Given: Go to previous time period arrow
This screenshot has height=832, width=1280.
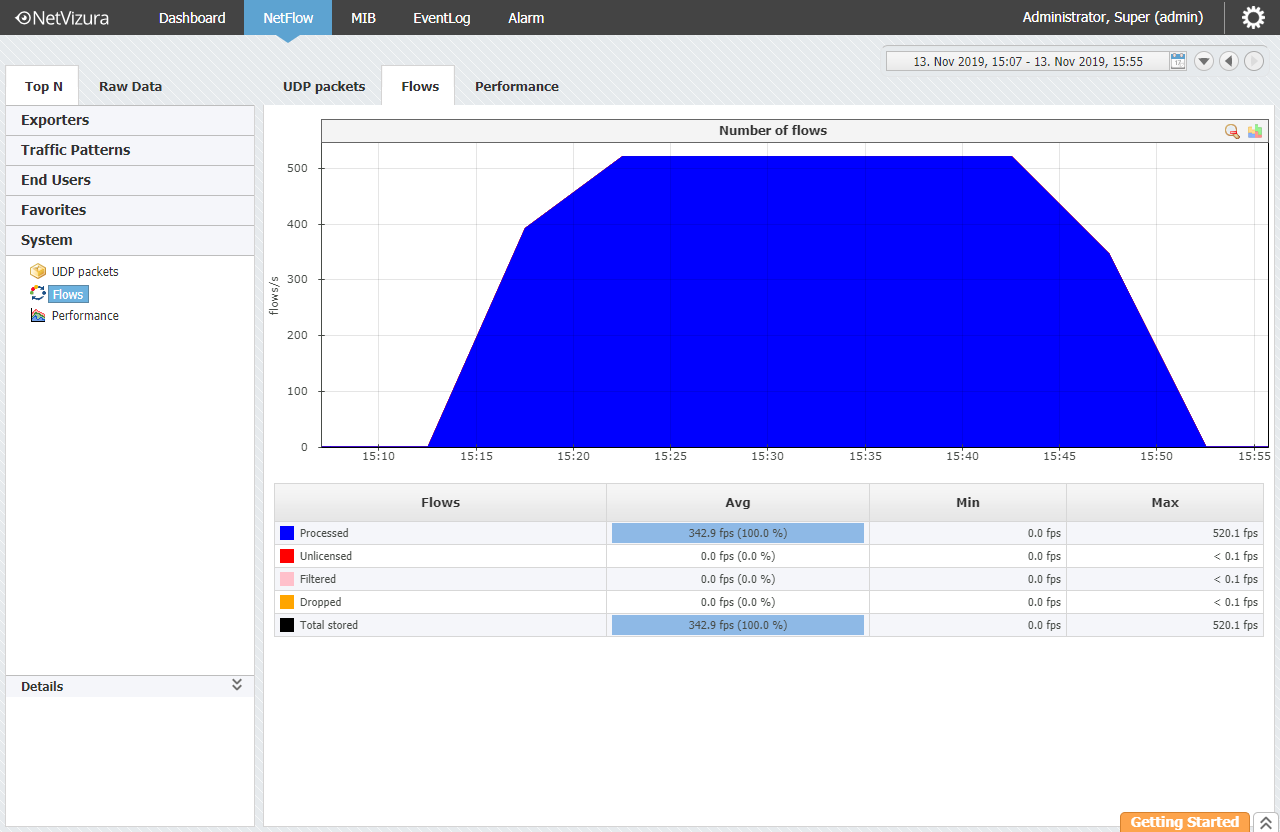Looking at the screenshot, I should point(1229,61).
